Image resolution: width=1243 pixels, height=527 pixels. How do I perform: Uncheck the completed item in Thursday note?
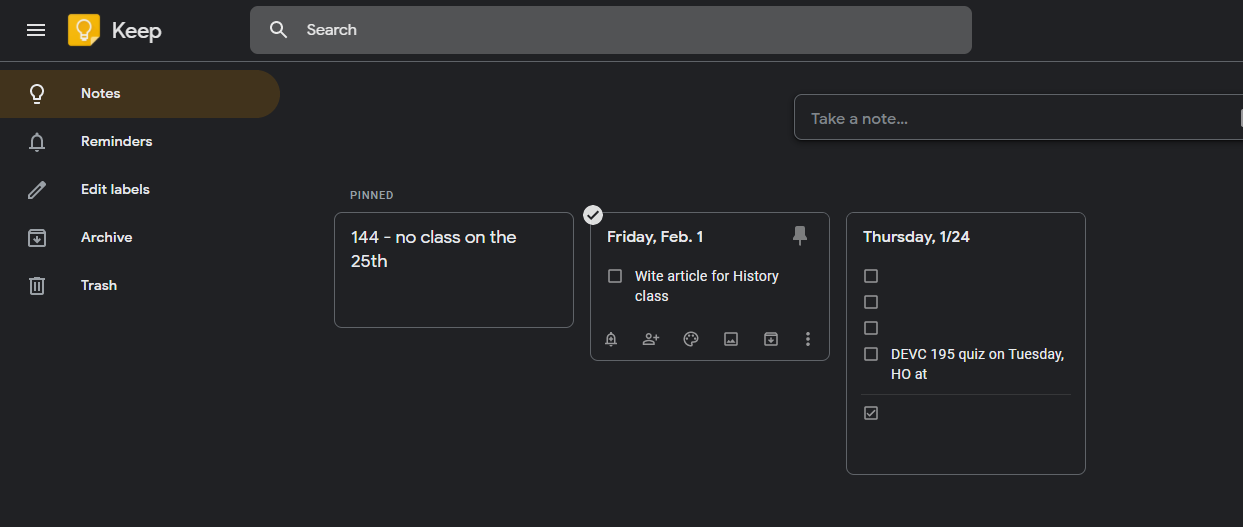[871, 413]
